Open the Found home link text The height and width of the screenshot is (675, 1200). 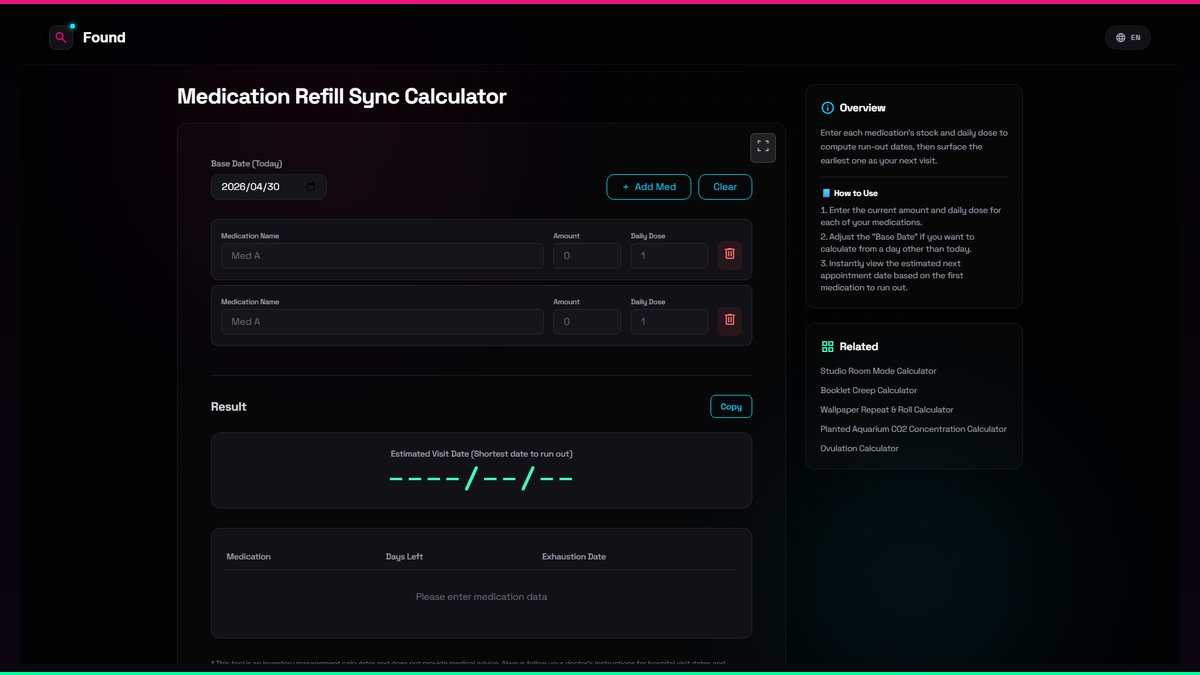click(x=104, y=38)
